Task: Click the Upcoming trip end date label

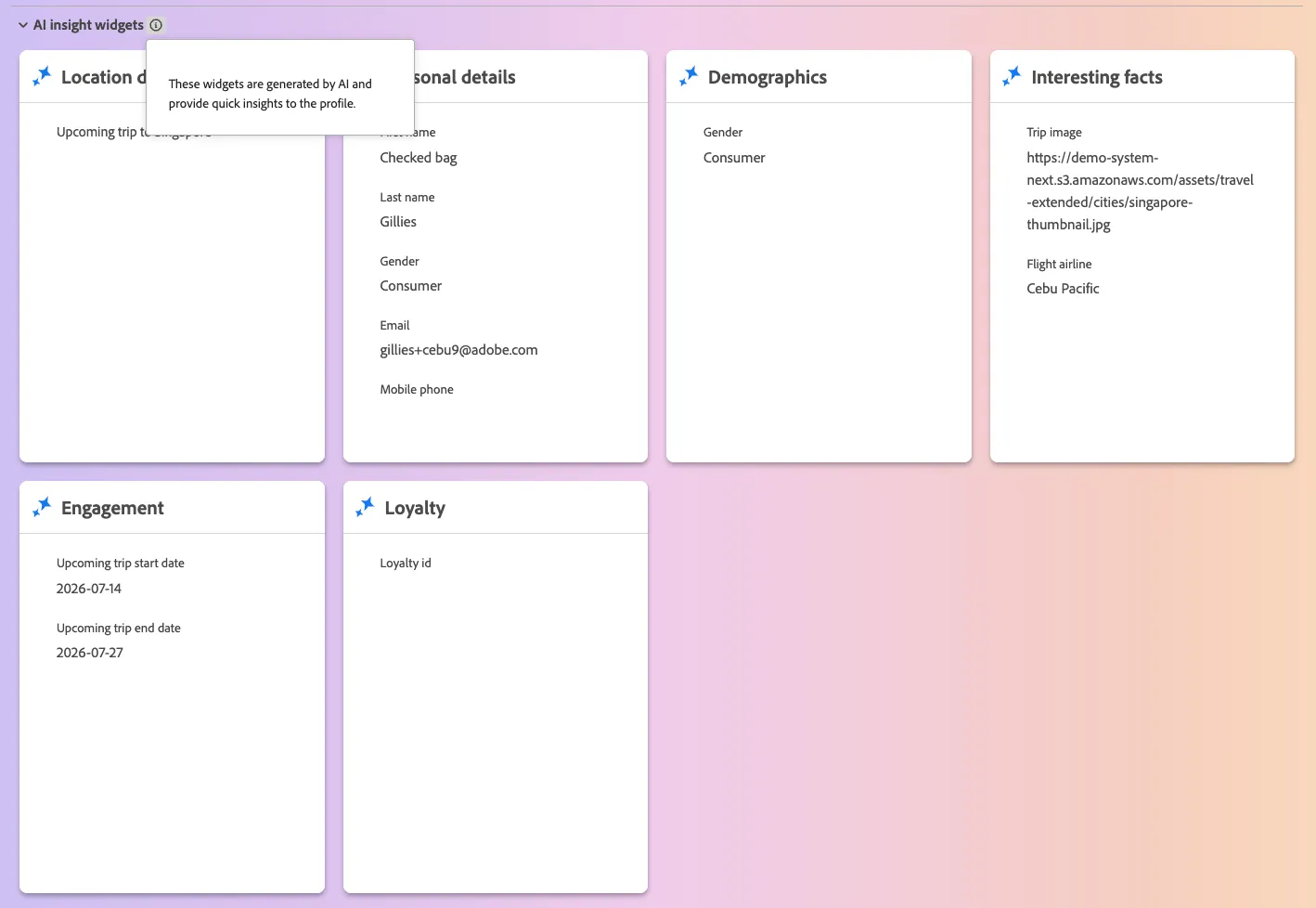Action: click(119, 628)
